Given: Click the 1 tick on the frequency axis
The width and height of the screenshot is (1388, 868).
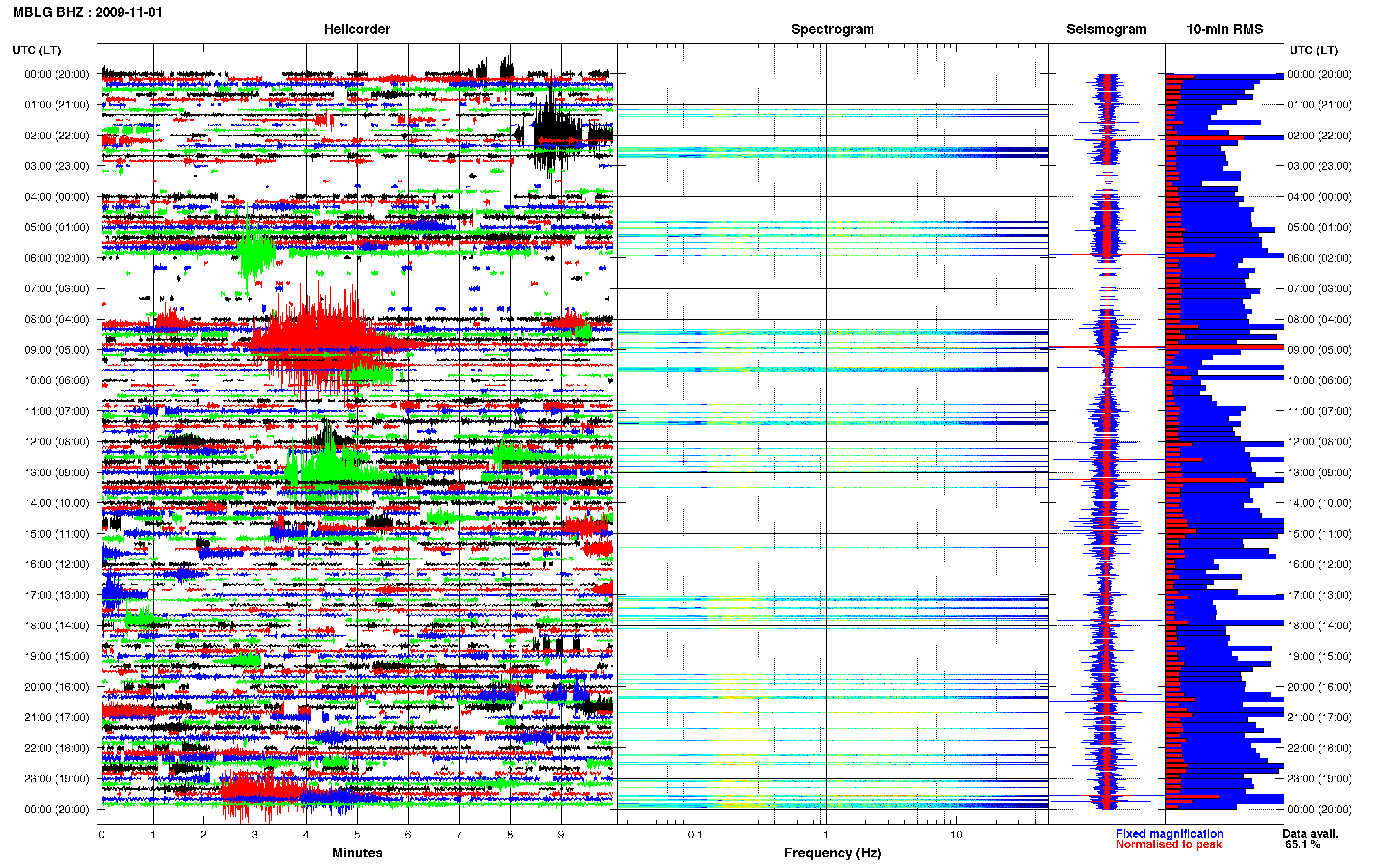Looking at the screenshot, I should [x=826, y=835].
